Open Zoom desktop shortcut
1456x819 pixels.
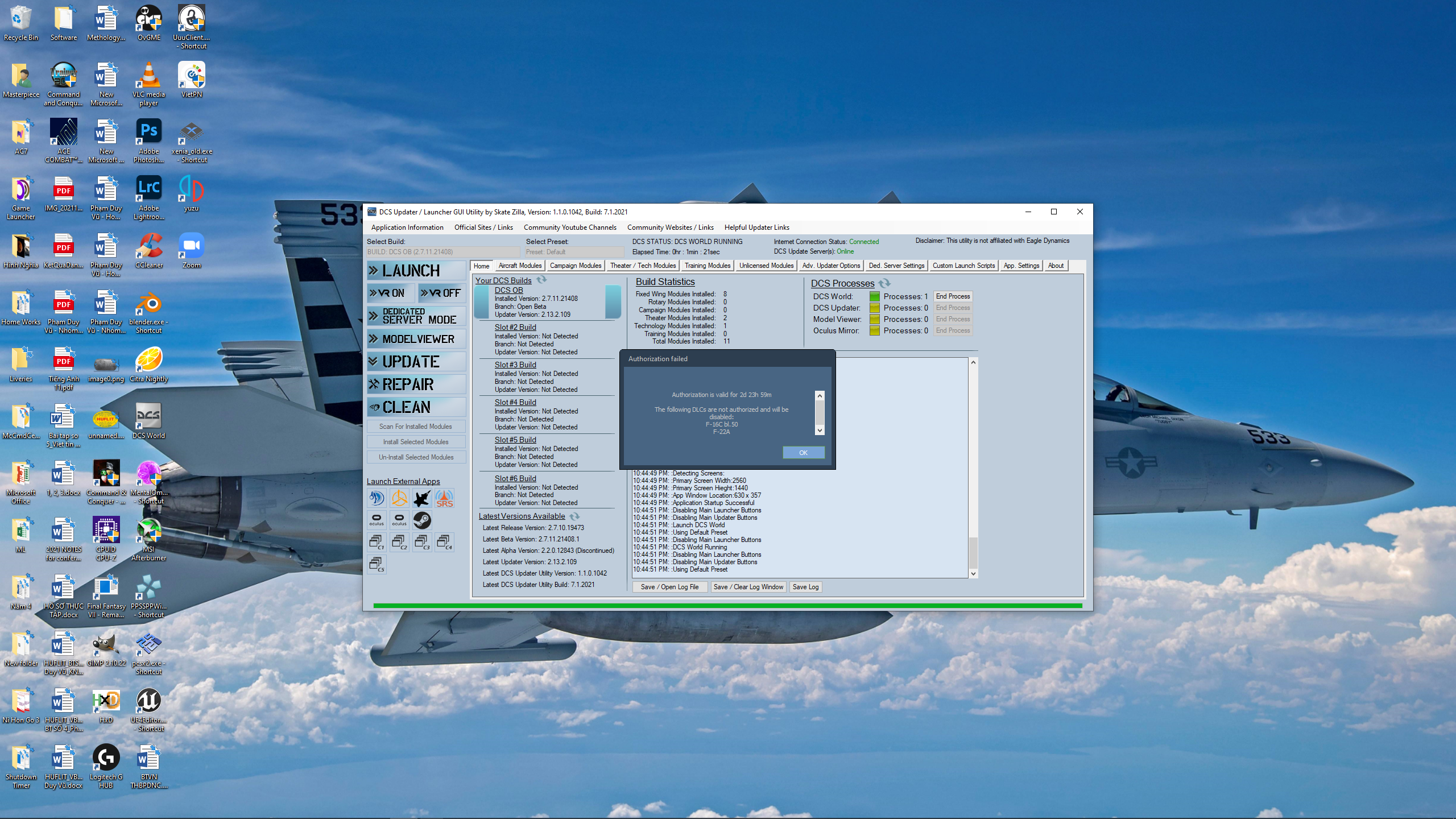(x=191, y=250)
